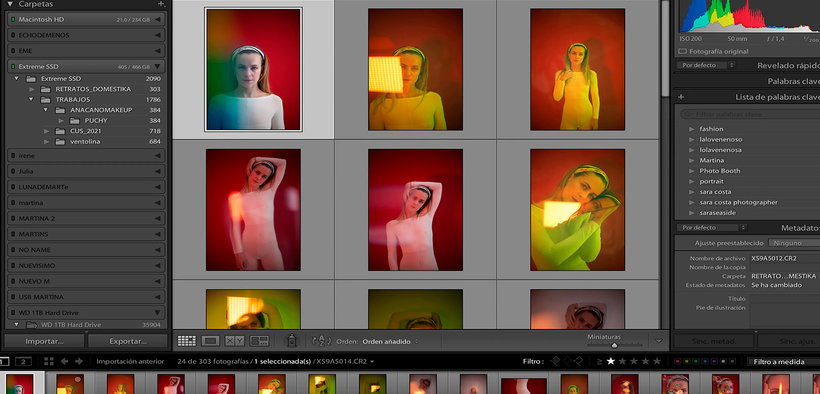The height and width of the screenshot is (394, 820).
Task: Select the first grid photo with blue-green gradient
Action: point(253,69)
